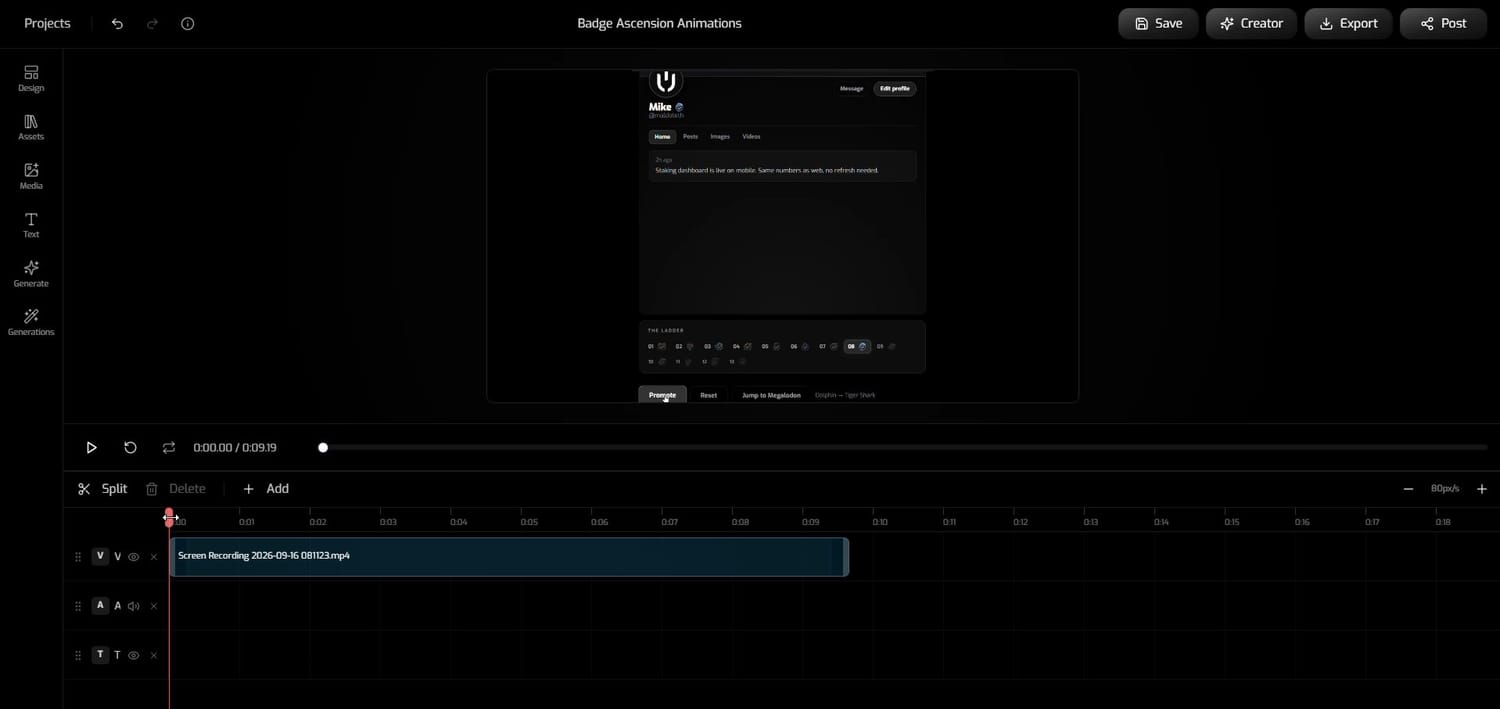Click the playback scrubber handle
Image resolution: width=1500 pixels, height=709 pixels.
click(x=323, y=447)
